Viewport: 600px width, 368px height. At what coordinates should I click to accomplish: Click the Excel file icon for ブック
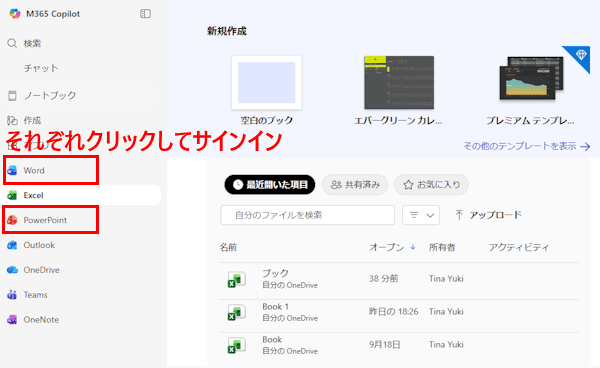[236, 279]
